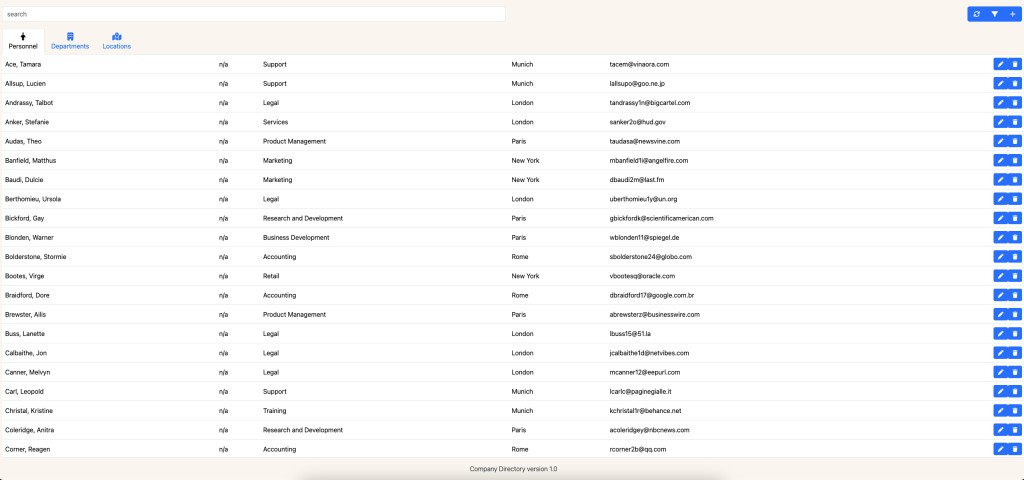This screenshot has height=480, width=1024.
Task: Open the Locations tab
Action: click(117, 41)
